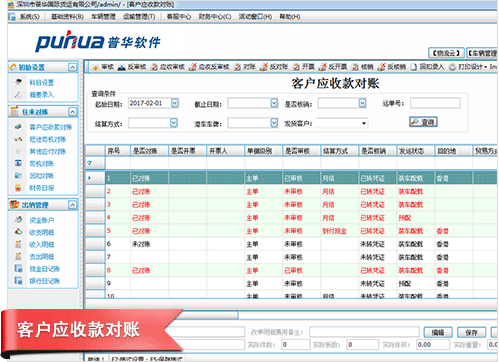This screenshot has height=362, width=499.
Task: Open the 基础资料(B) menu
Action: [x=67, y=17]
